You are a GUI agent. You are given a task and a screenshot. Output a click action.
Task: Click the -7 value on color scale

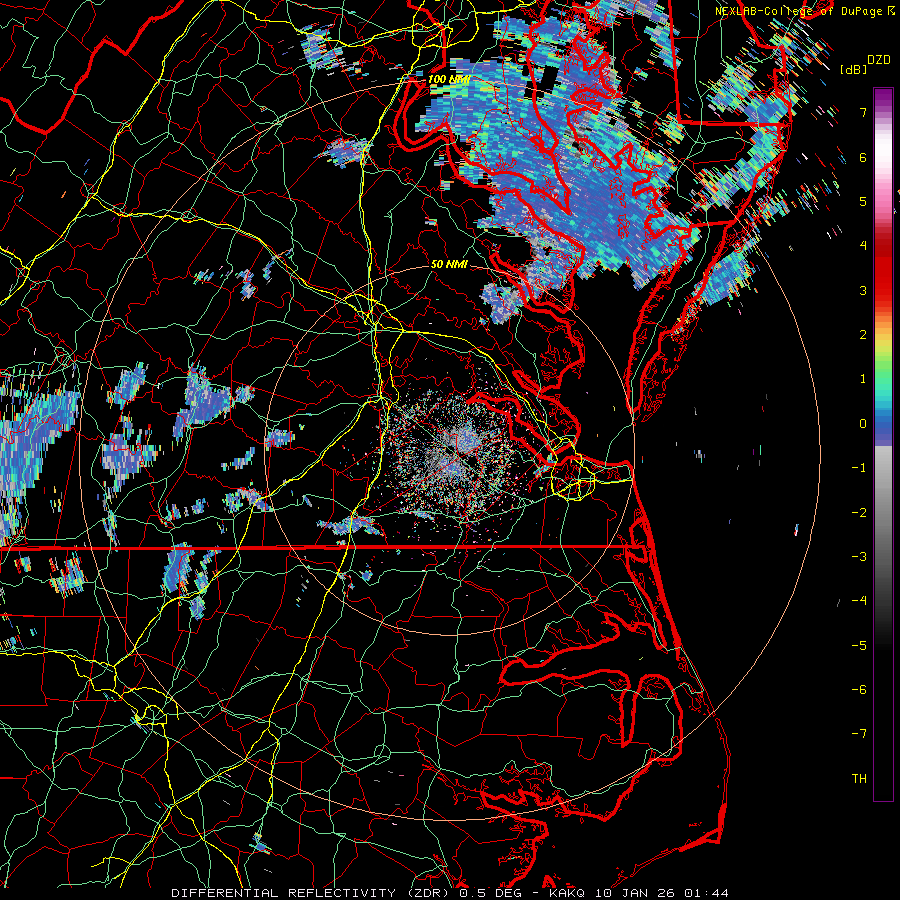point(859,734)
